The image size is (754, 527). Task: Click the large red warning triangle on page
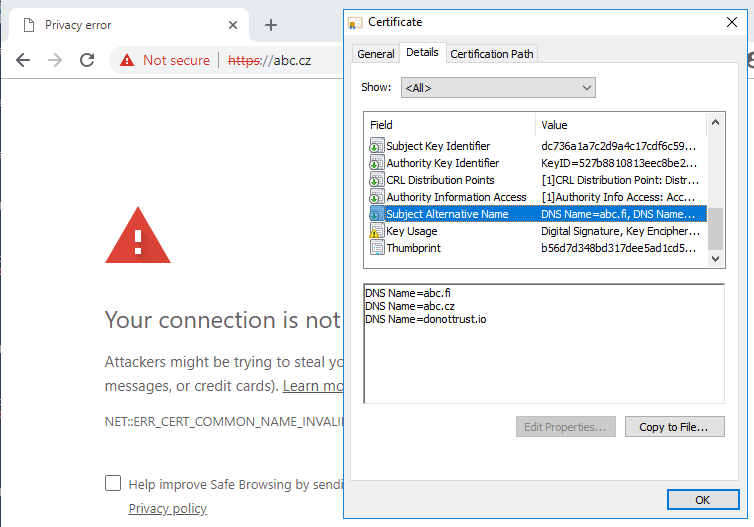tap(138, 235)
